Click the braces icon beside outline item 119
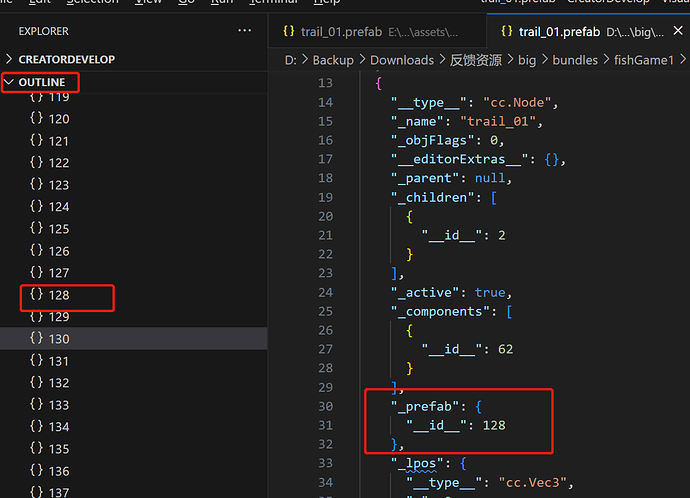This screenshot has height=498, width=690. 37,97
